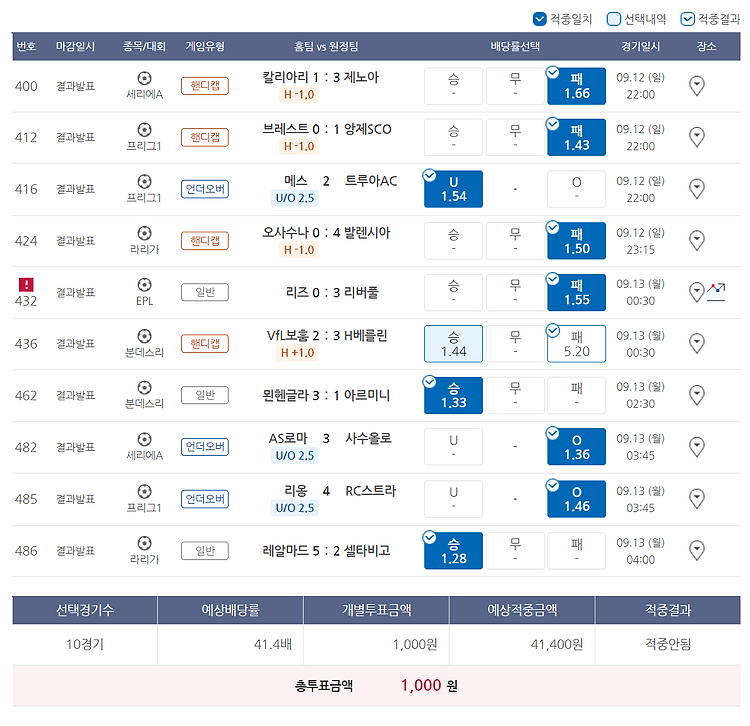The image size is (750, 726).
Task: Toggle the 적중일치 checkbox
Action: tap(539, 19)
